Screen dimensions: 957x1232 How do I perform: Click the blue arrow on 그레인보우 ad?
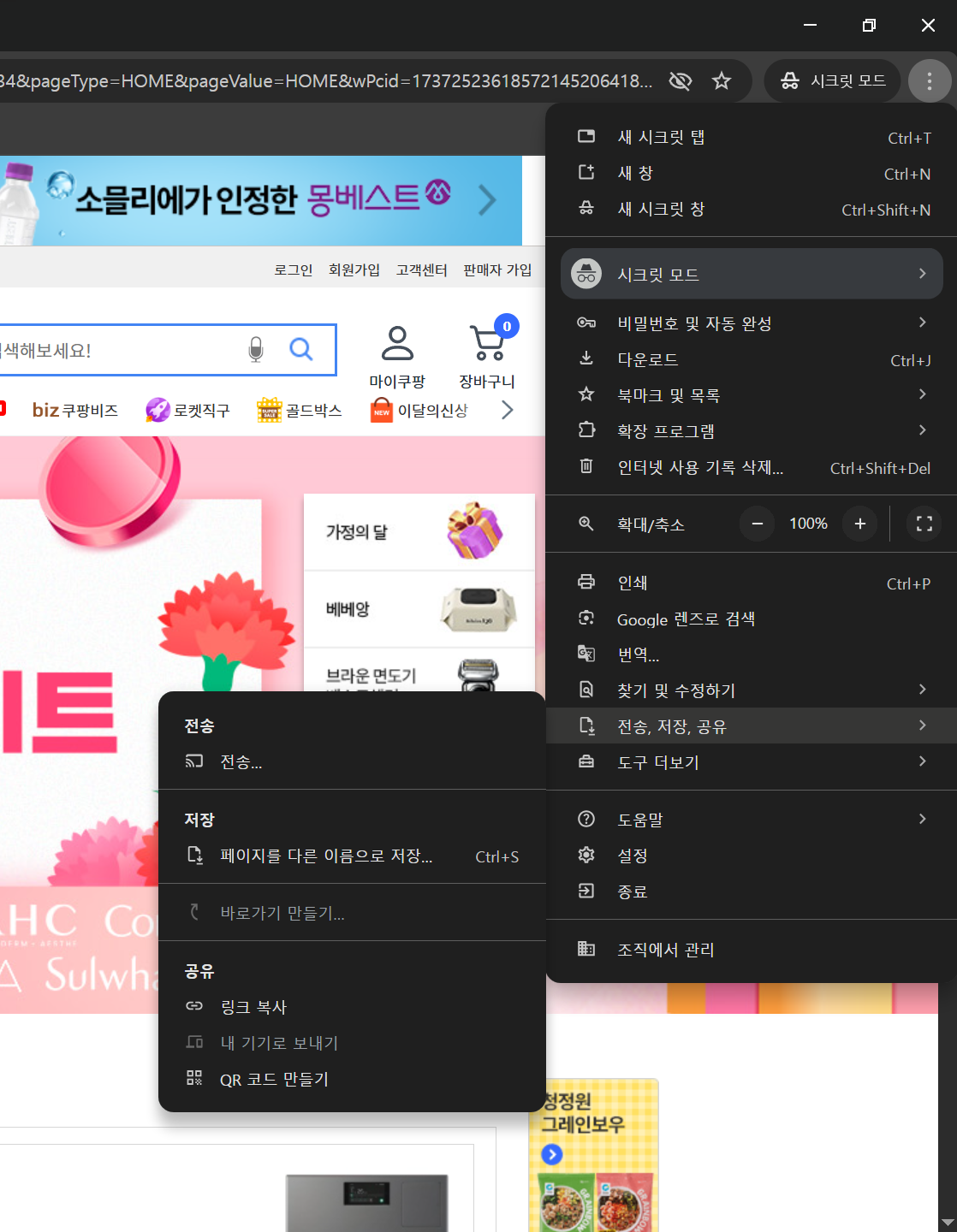[552, 1154]
